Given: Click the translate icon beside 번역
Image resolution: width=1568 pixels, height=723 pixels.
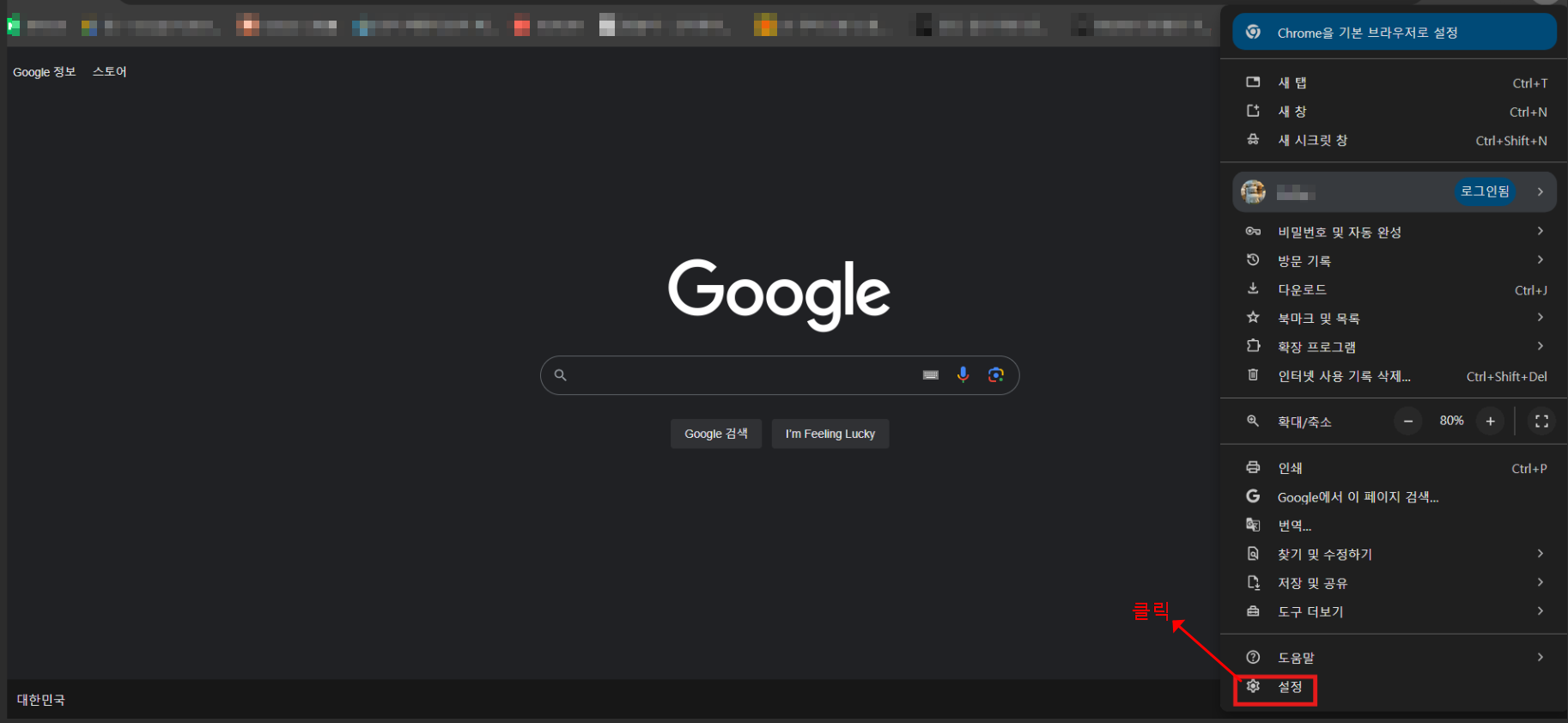Looking at the screenshot, I should [x=1253, y=525].
